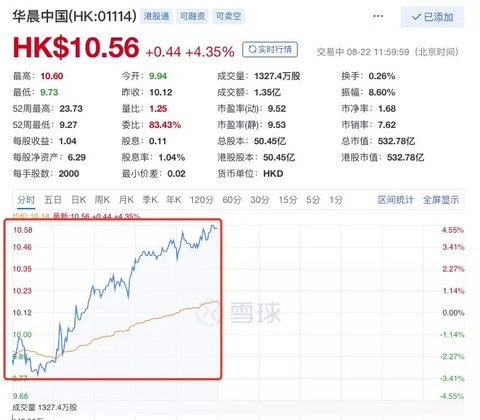Select the 120分 interval tab
The height and width of the screenshot is (420, 480).
point(202,200)
